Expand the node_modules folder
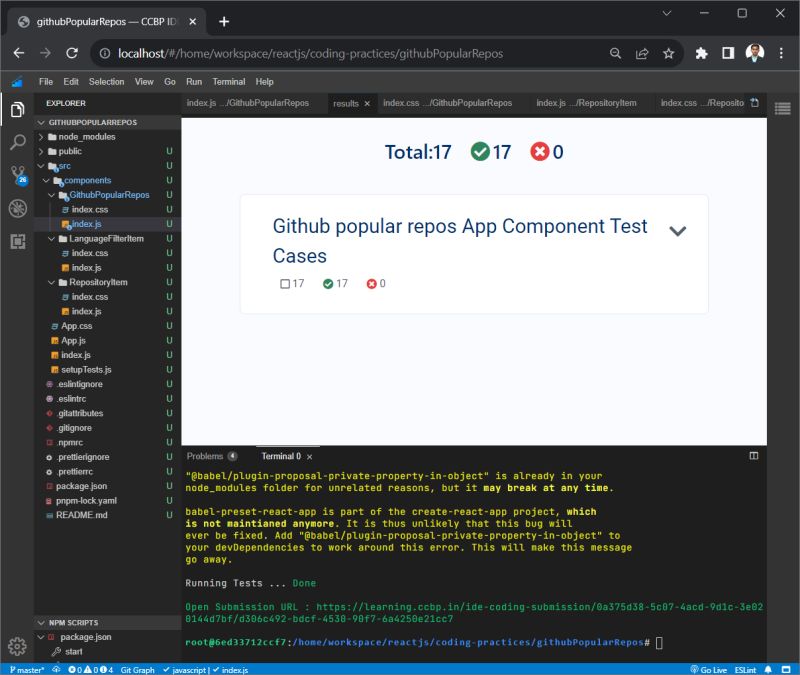 click(x=86, y=137)
